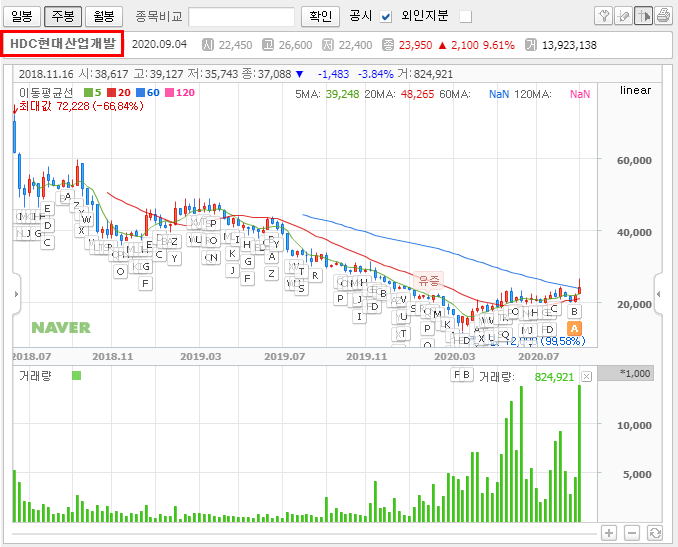Click the opening price 22,450
Screen dimensions: 678x547
(x=235, y=45)
